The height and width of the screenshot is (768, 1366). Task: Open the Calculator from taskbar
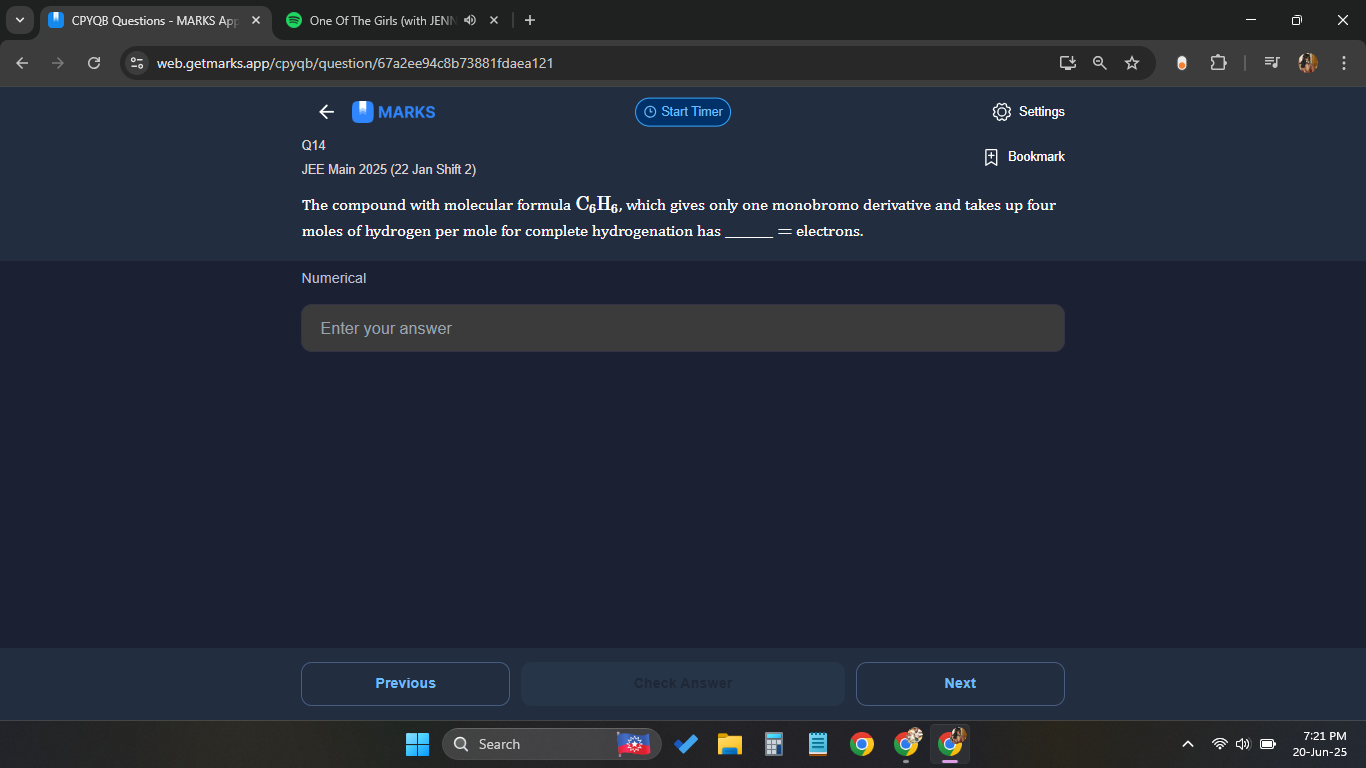tap(773, 744)
